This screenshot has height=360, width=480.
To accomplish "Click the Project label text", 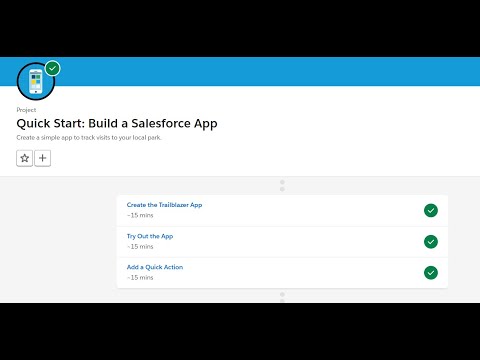I will [x=26, y=110].
